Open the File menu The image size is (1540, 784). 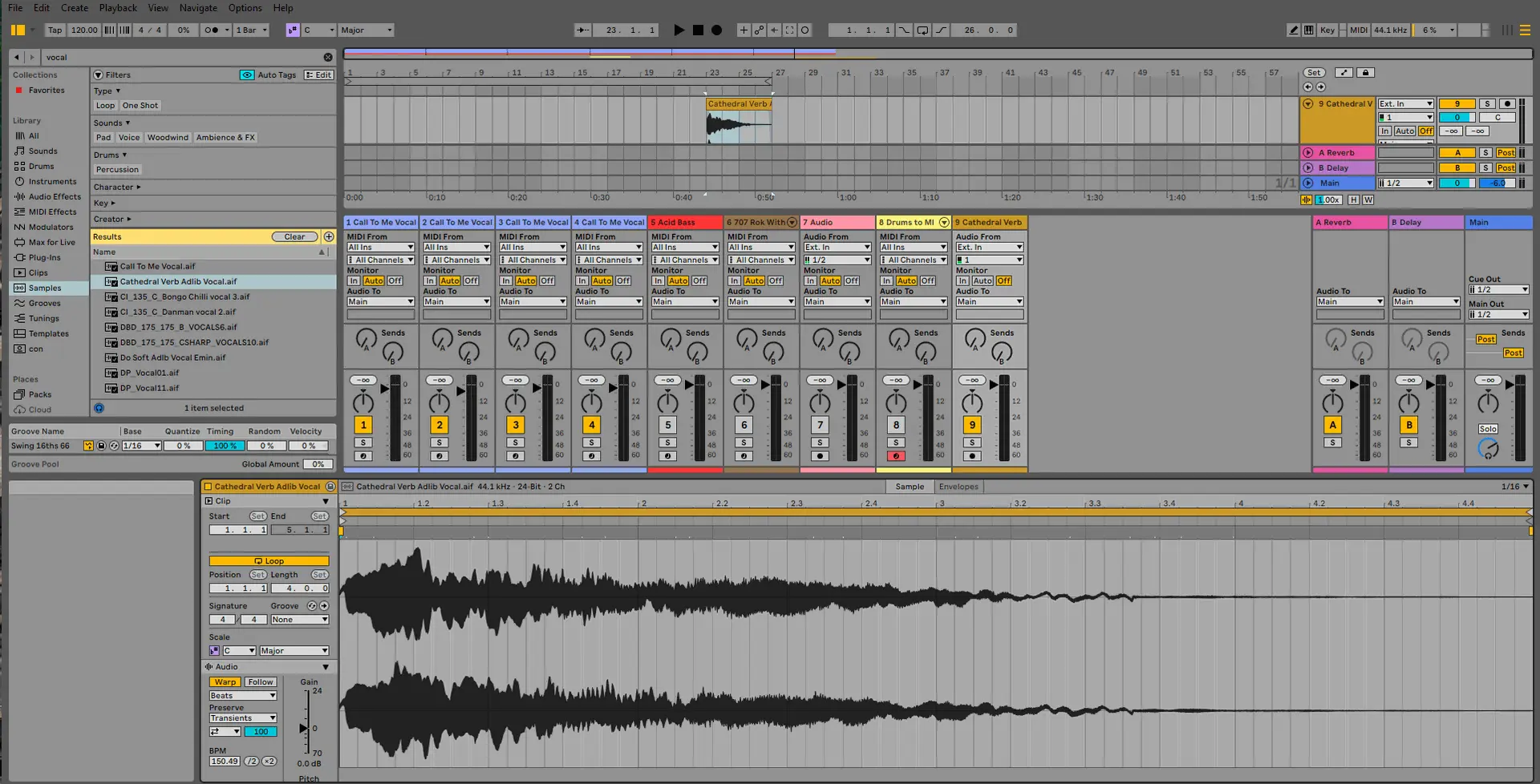[15, 8]
